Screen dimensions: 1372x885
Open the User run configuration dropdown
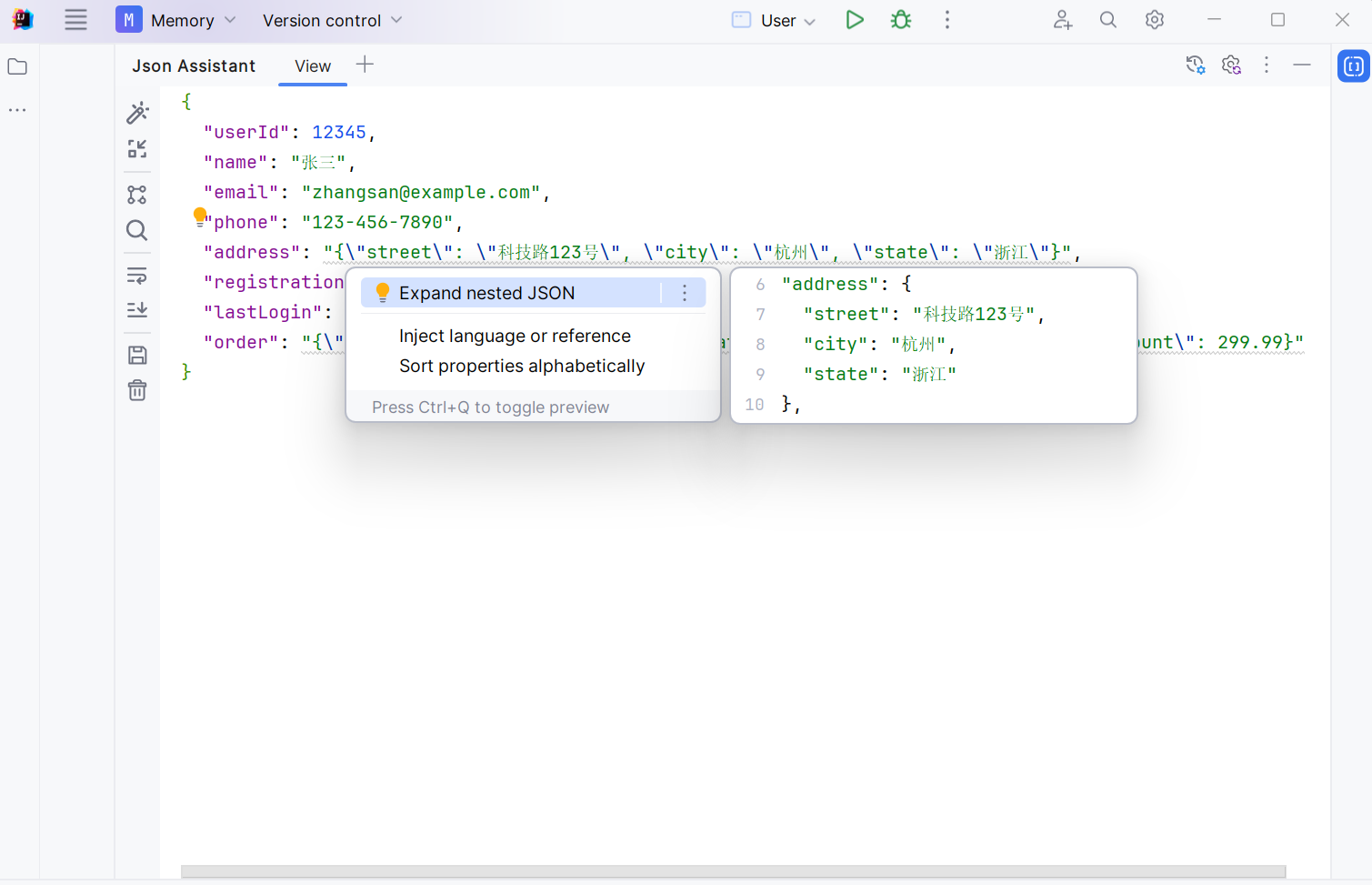point(772,19)
